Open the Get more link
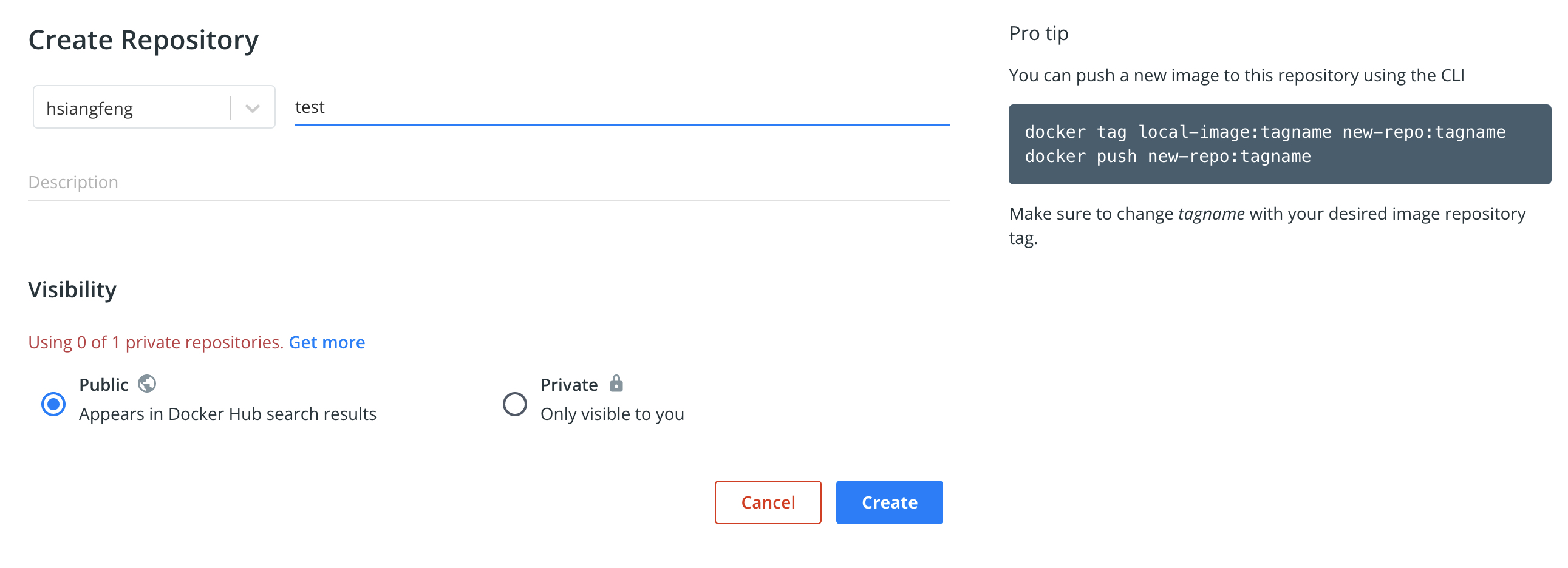The height and width of the screenshot is (568, 1568). pos(327,342)
